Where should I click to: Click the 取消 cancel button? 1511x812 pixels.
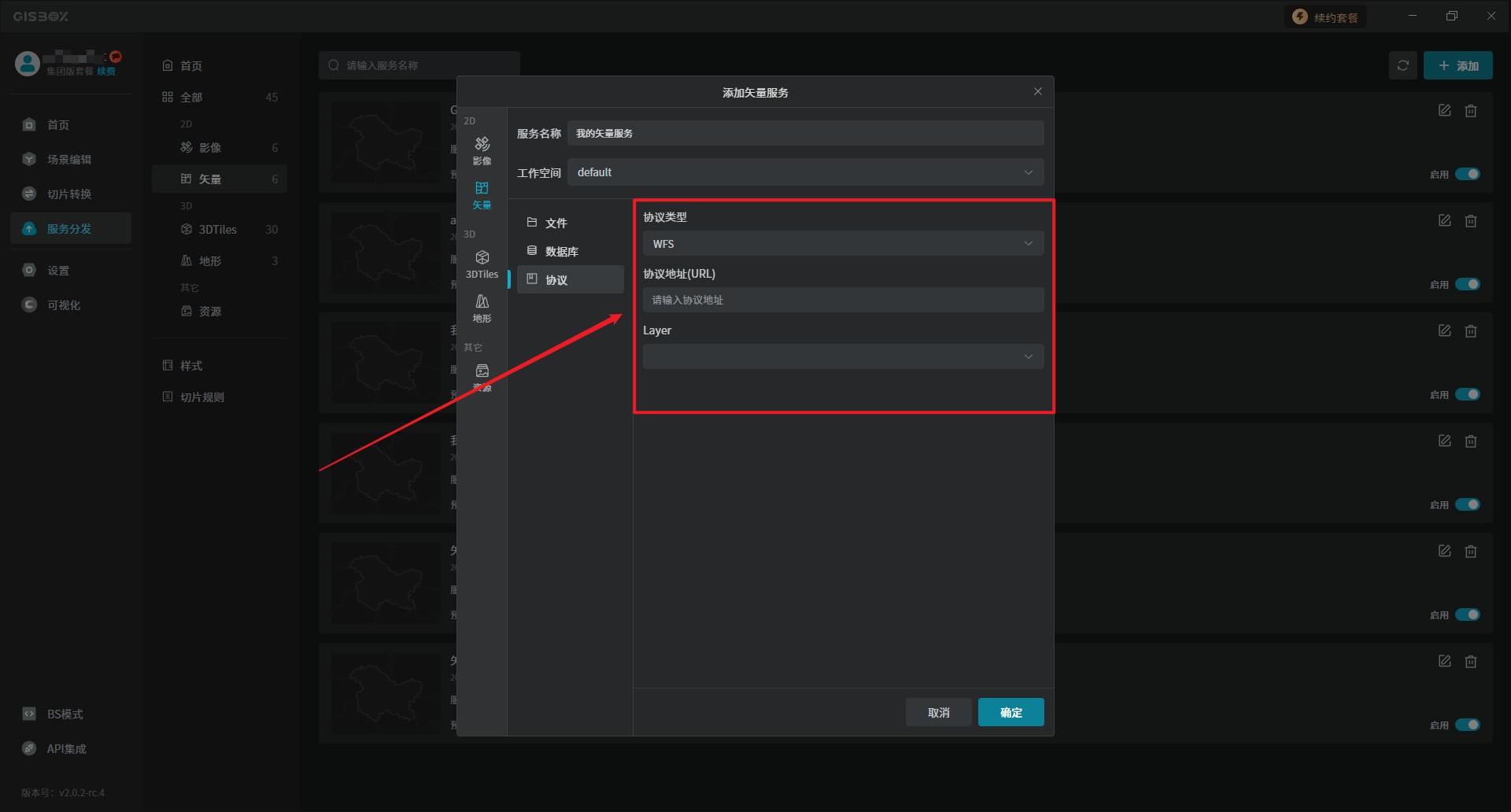(x=938, y=712)
